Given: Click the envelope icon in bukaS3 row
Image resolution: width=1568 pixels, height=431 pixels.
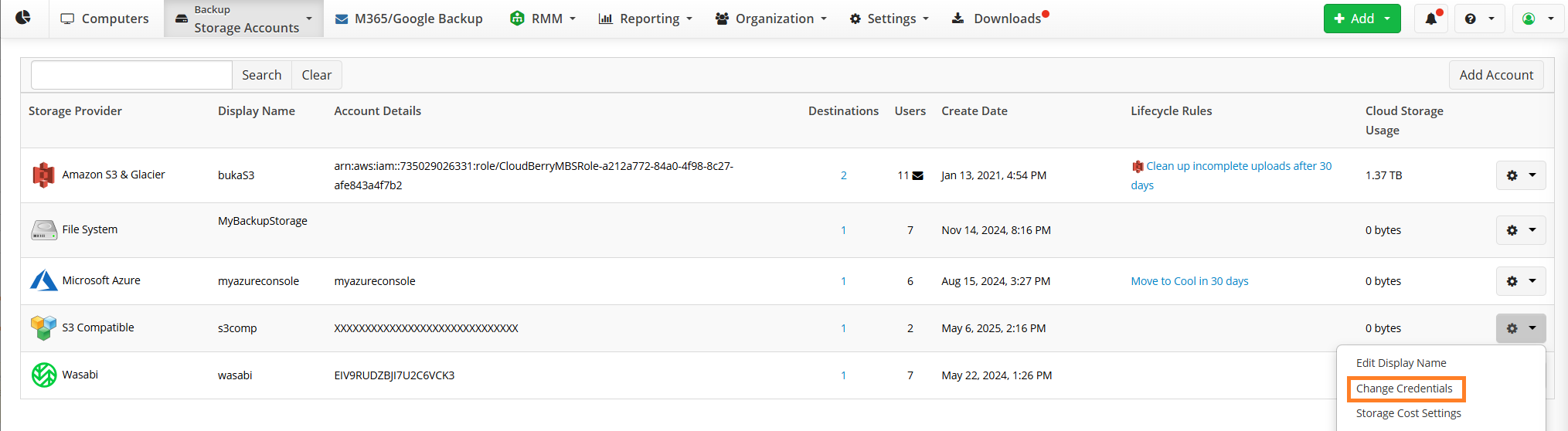Looking at the screenshot, I should point(918,175).
